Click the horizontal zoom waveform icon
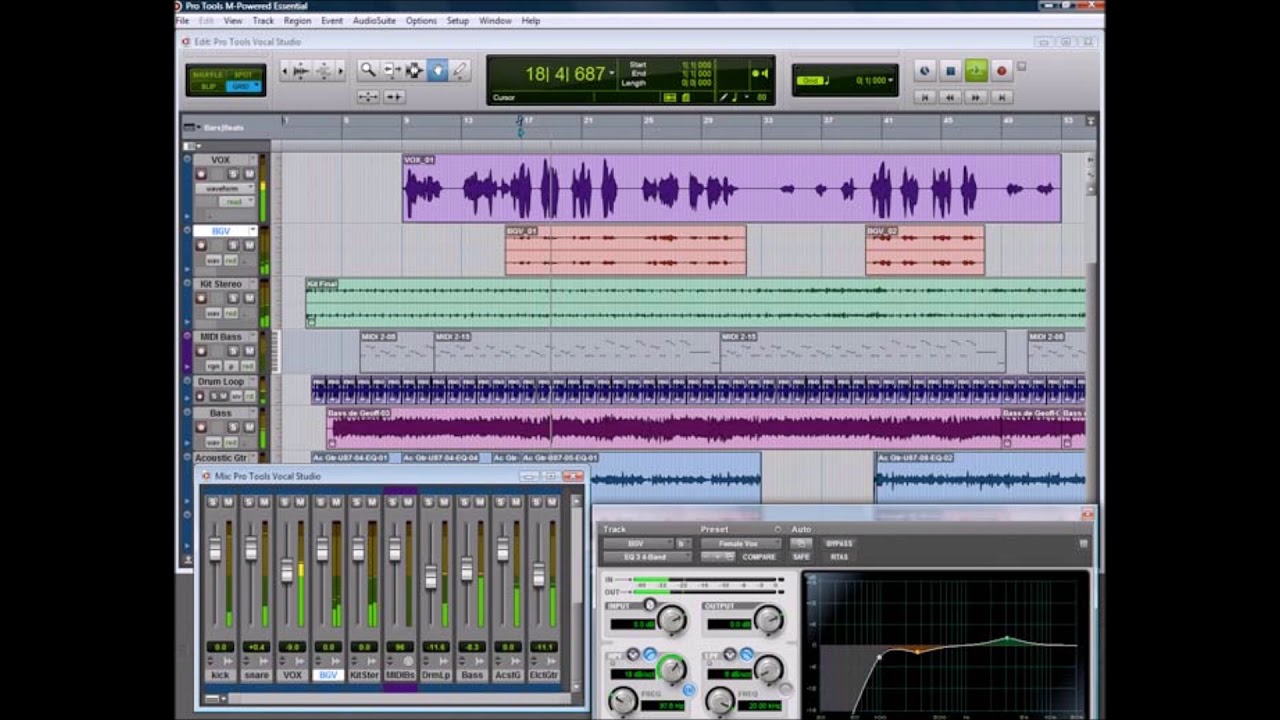1280x720 pixels. [x=300, y=70]
